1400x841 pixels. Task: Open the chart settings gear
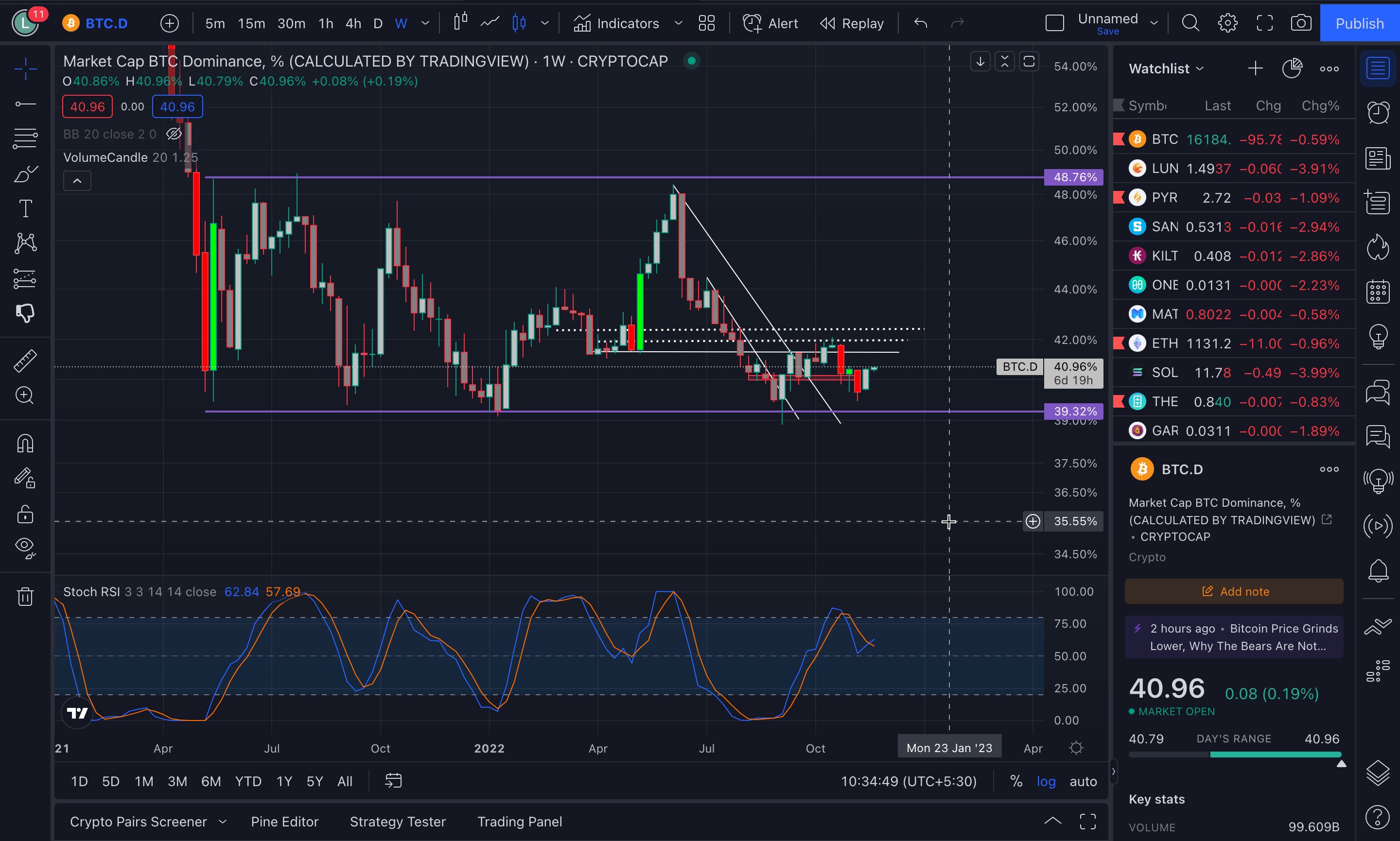pyautogui.click(x=1227, y=23)
